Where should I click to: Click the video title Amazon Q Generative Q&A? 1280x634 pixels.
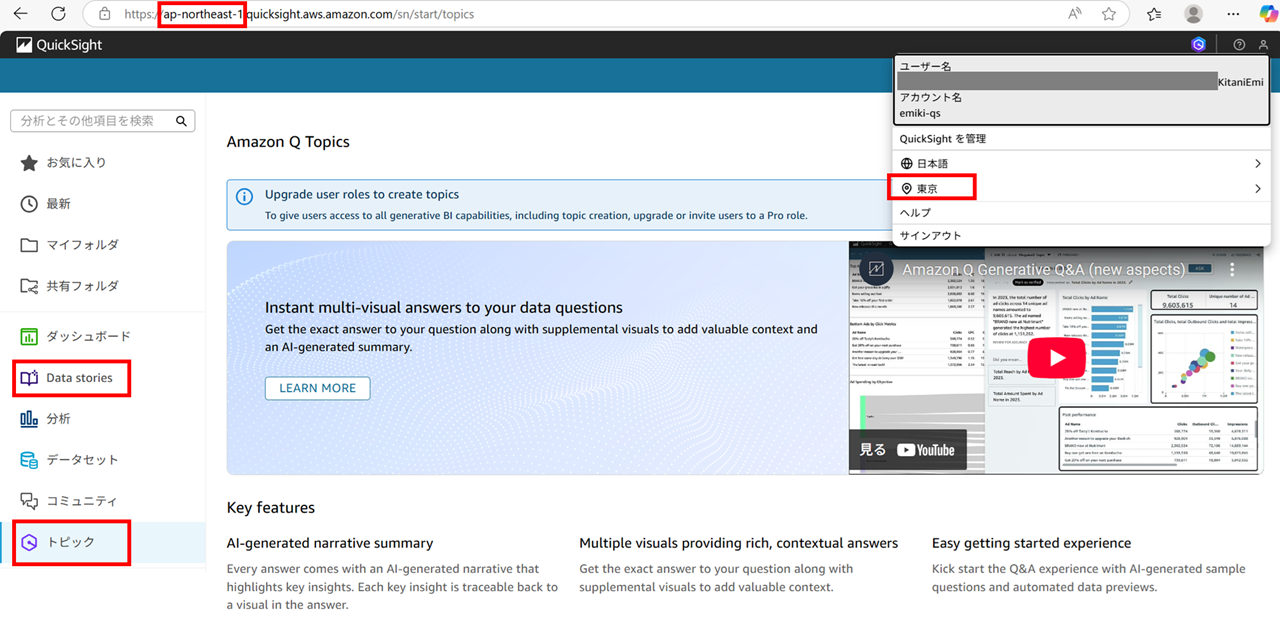pos(1044,270)
